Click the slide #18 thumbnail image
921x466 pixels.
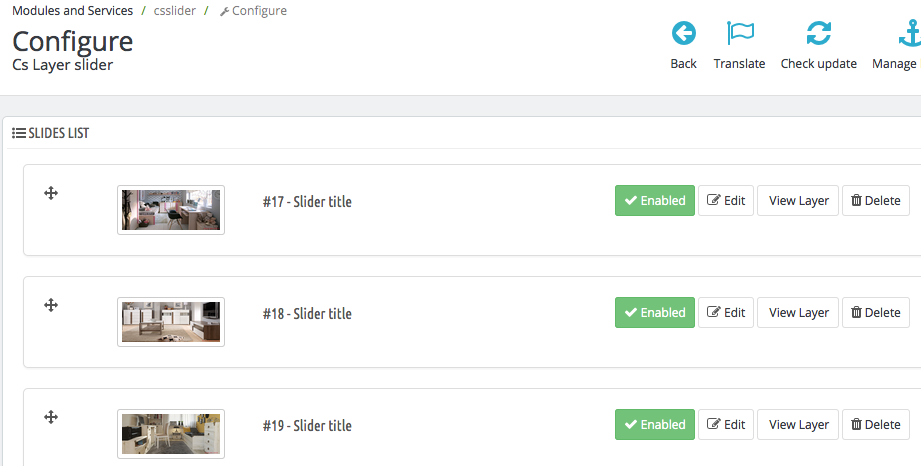pos(171,322)
